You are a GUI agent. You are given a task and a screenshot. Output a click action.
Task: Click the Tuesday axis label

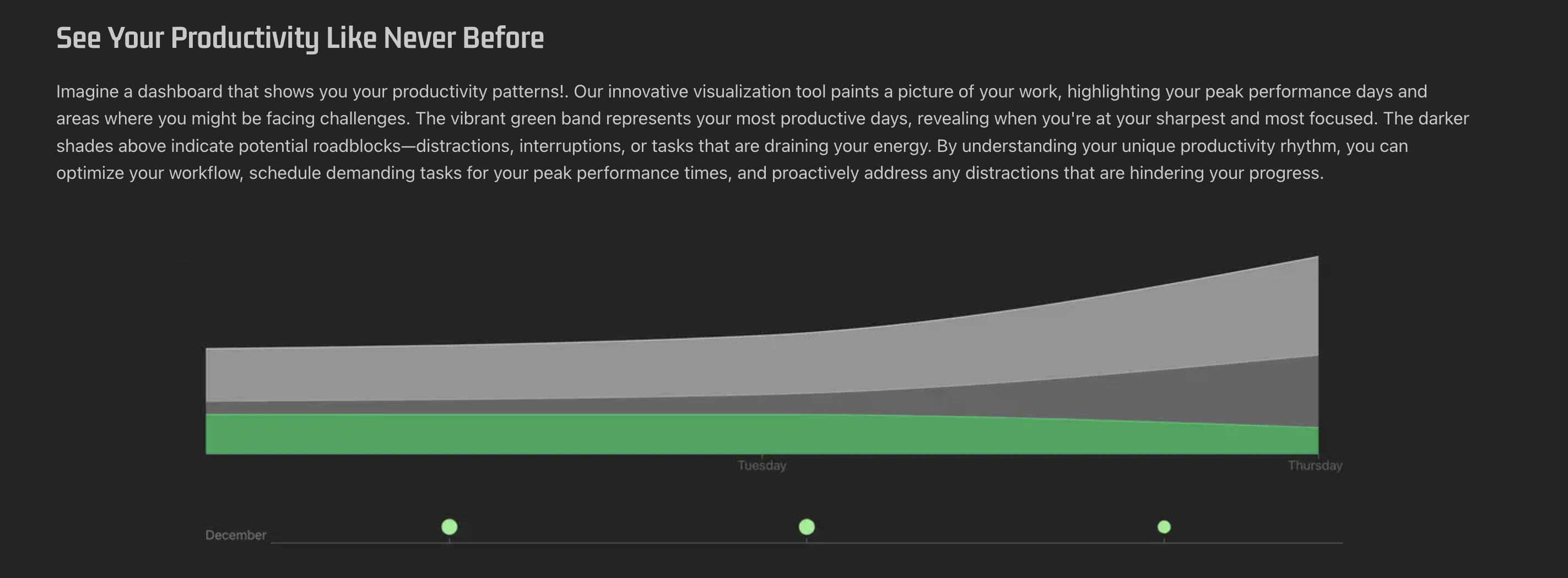(x=761, y=466)
